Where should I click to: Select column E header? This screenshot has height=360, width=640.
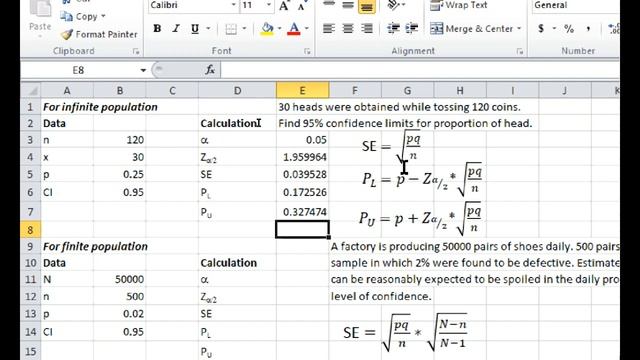302,91
